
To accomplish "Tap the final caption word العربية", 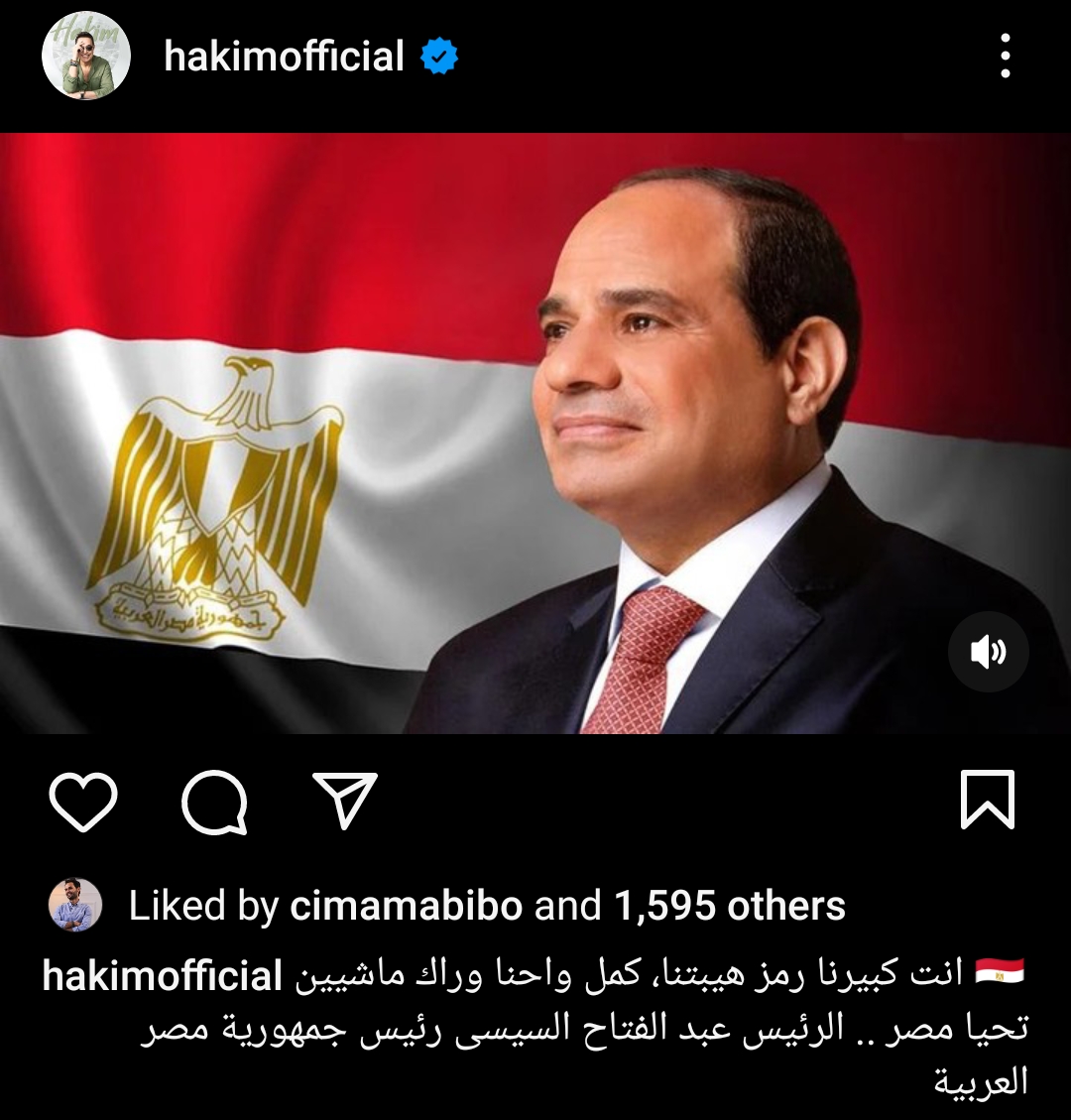I will (981, 1081).
